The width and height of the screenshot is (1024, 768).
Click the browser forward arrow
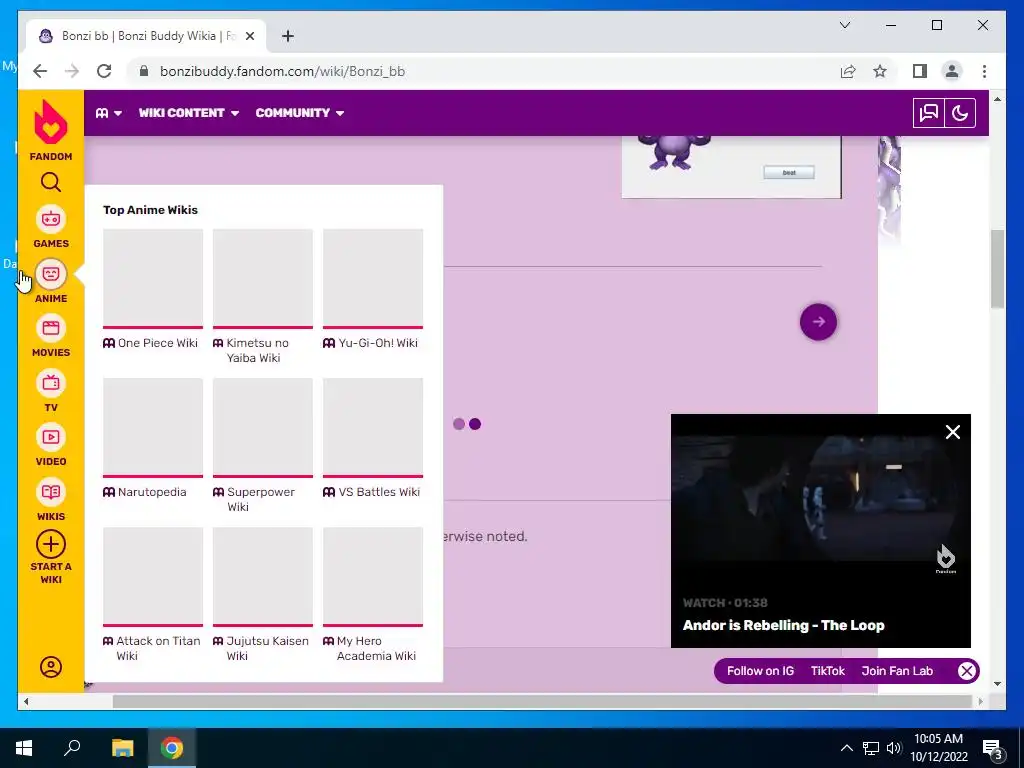[x=72, y=71]
